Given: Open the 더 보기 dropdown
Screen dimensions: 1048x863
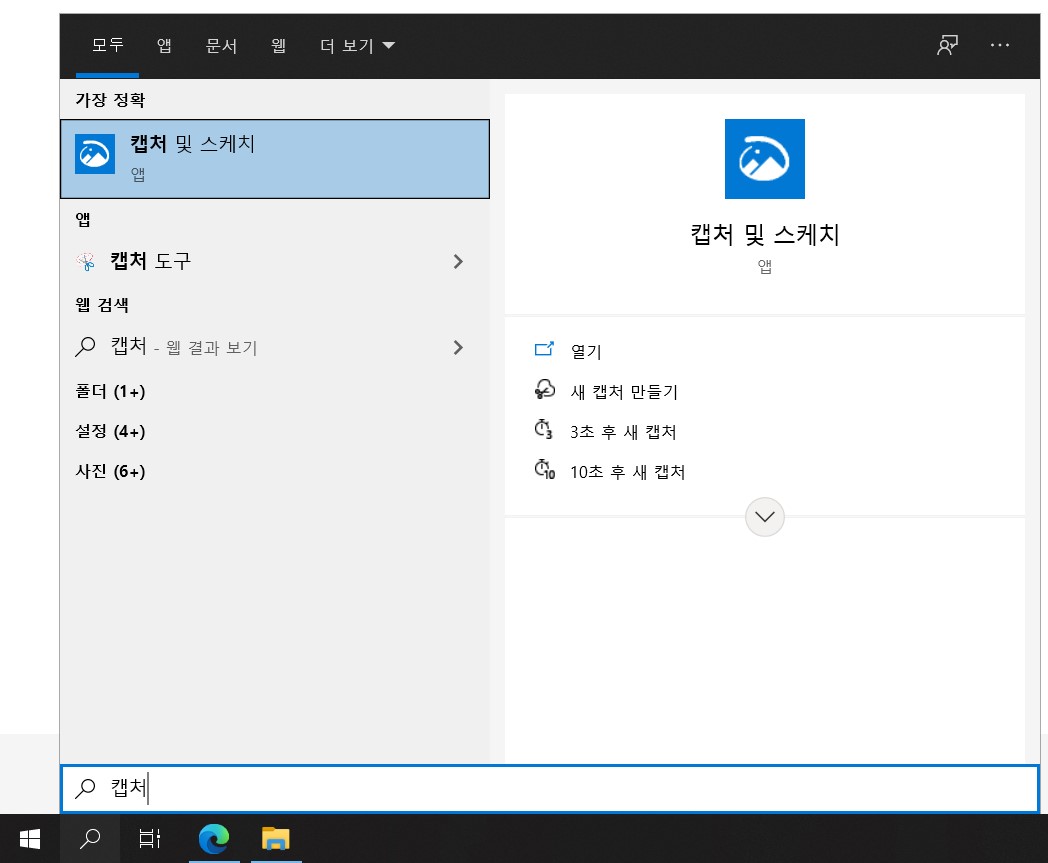Looking at the screenshot, I should (357, 45).
